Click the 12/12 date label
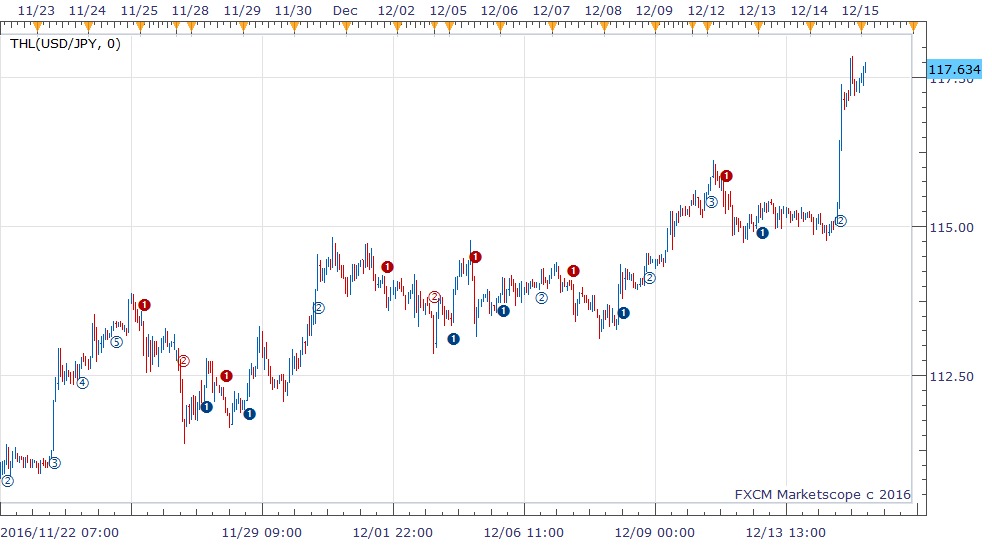 pos(707,11)
